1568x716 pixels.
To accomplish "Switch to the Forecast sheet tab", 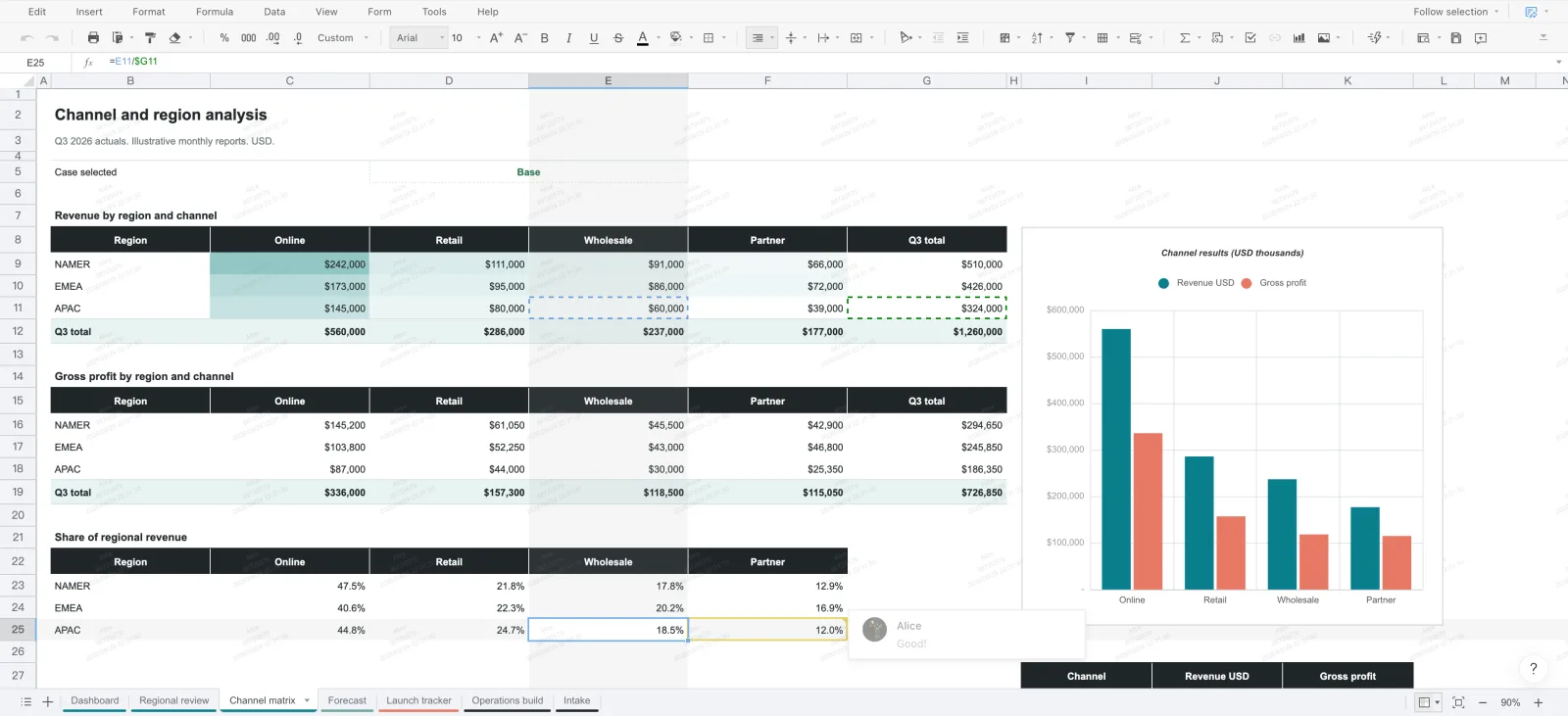I will tap(347, 700).
